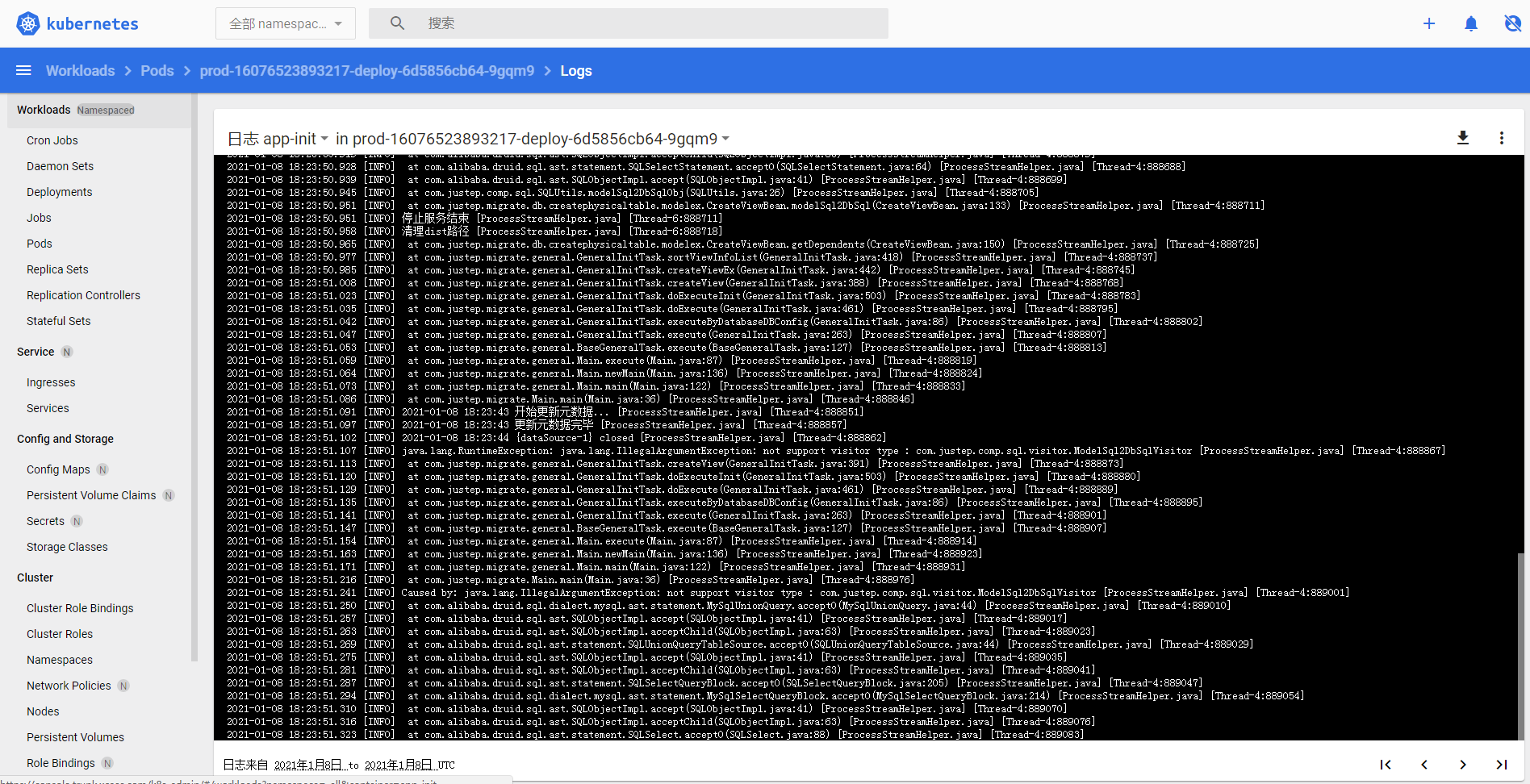The image size is (1530, 784).
Task: Open Nodes in sidebar
Action: coord(43,711)
